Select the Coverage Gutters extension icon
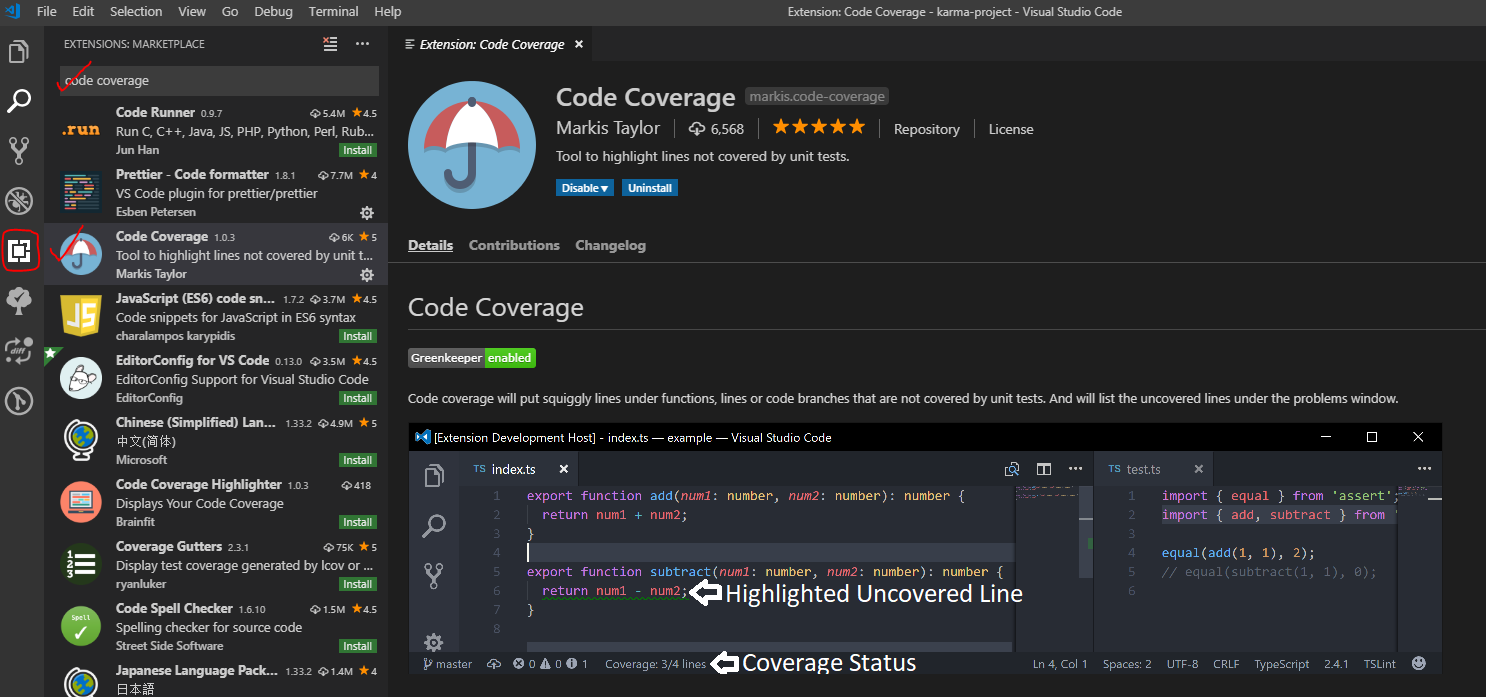The height and width of the screenshot is (697, 1486). (x=81, y=564)
